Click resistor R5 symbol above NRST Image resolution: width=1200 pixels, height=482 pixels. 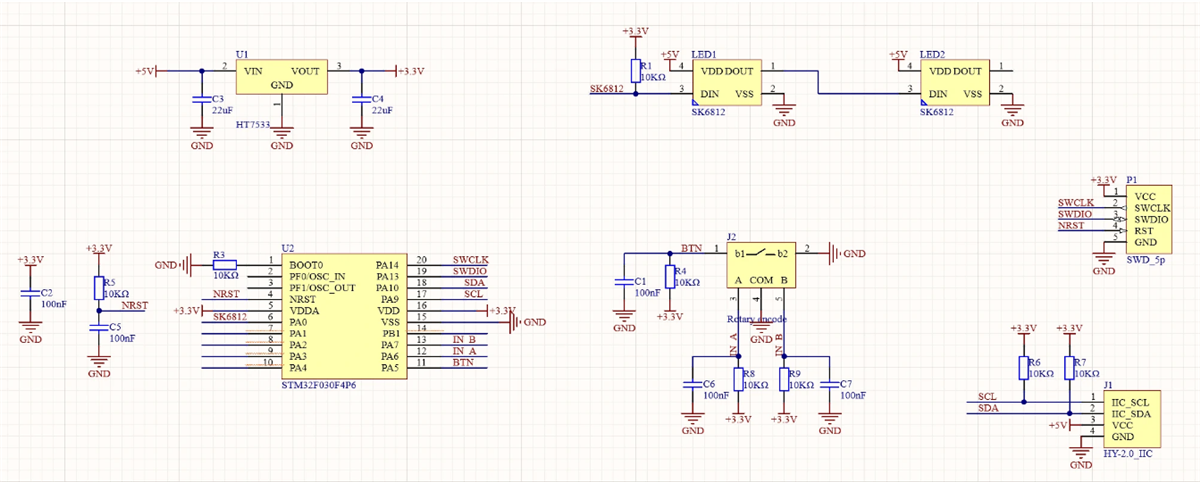(98, 288)
